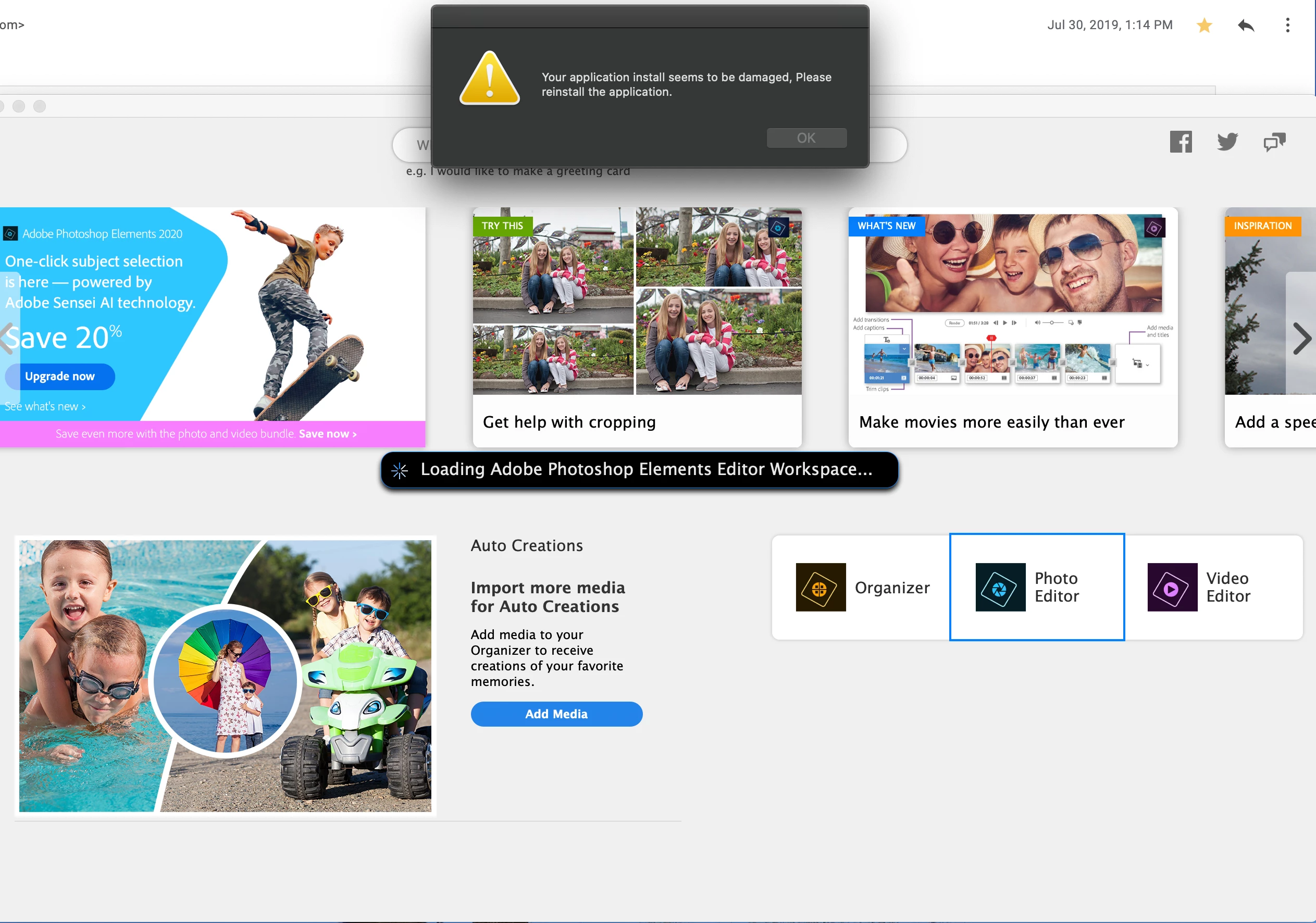The width and height of the screenshot is (1316, 923).
Task: Launch the Photo Editor icon
Action: [x=1000, y=587]
